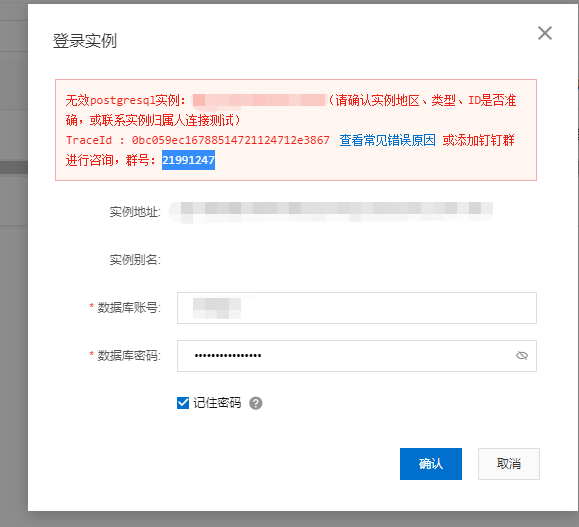Click the 或添加钉钉群 text in error

[x=479, y=140]
